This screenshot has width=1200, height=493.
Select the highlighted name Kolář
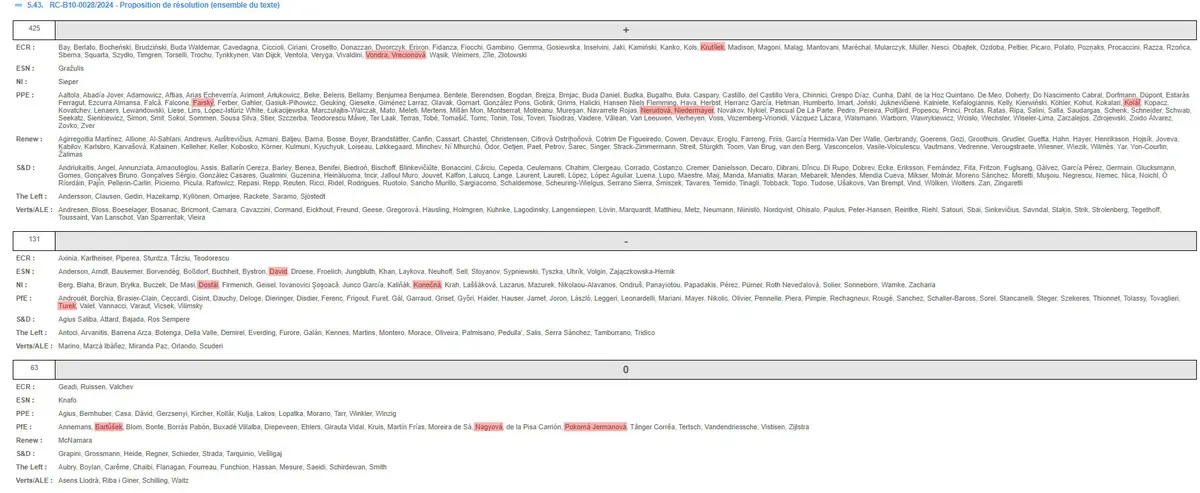point(1132,102)
